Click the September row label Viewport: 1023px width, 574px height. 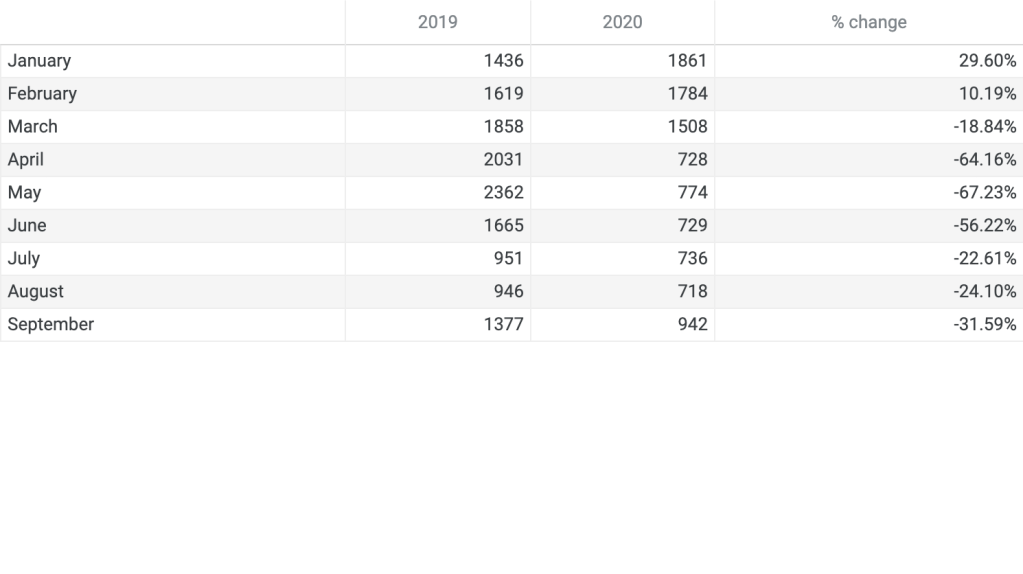(51, 325)
